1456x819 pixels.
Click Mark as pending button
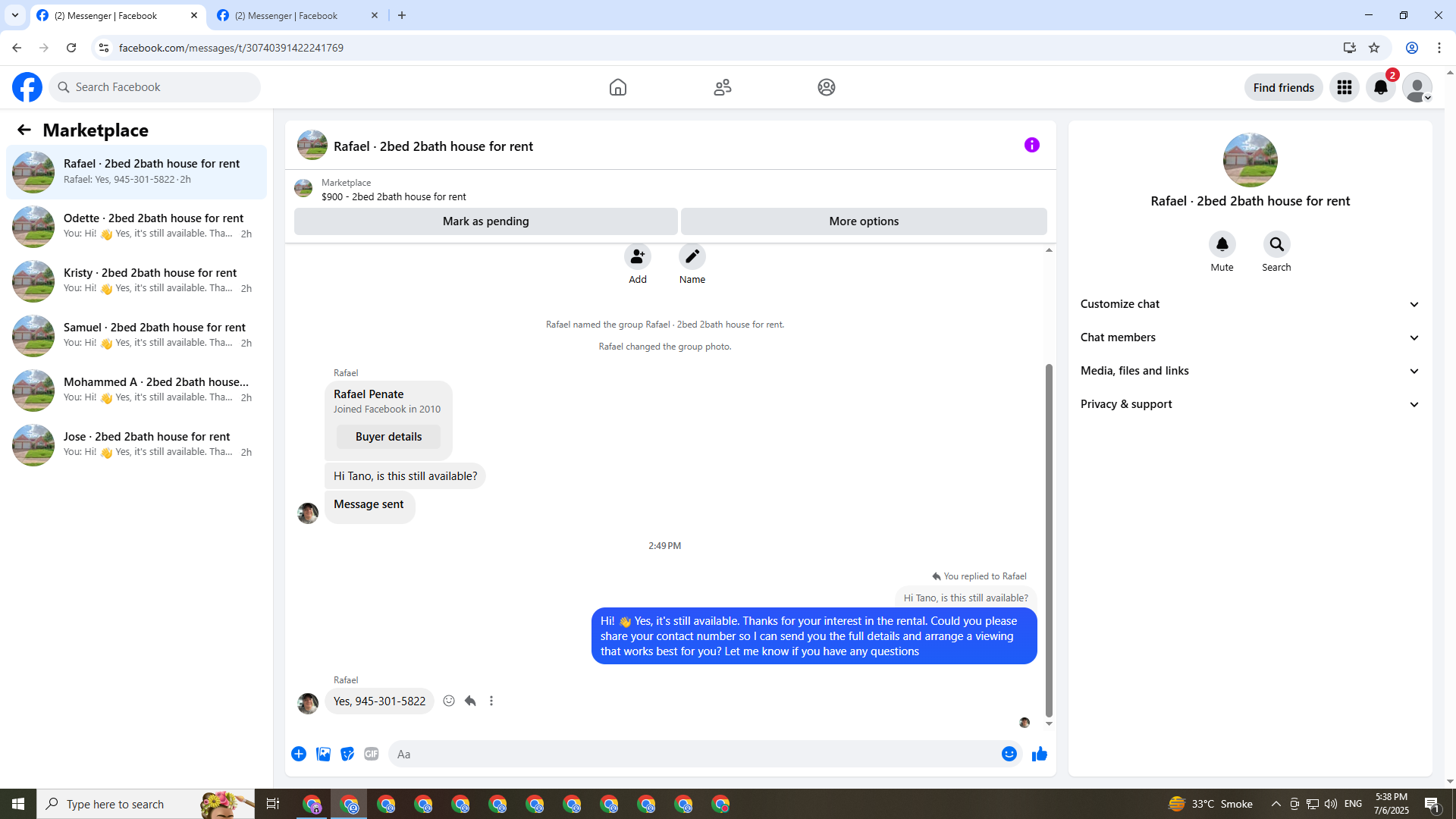click(486, 221)
